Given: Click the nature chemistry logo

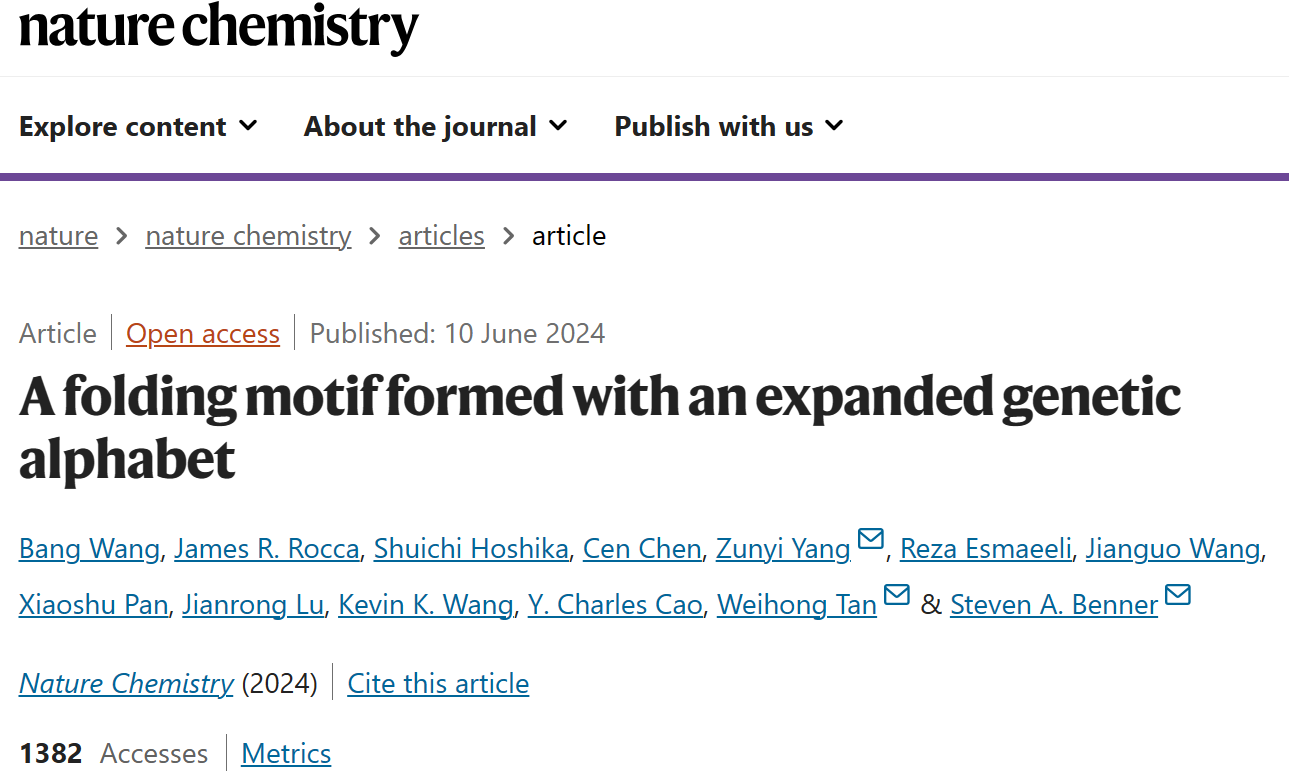Looking at the screenshot, I should click(218, 28).
